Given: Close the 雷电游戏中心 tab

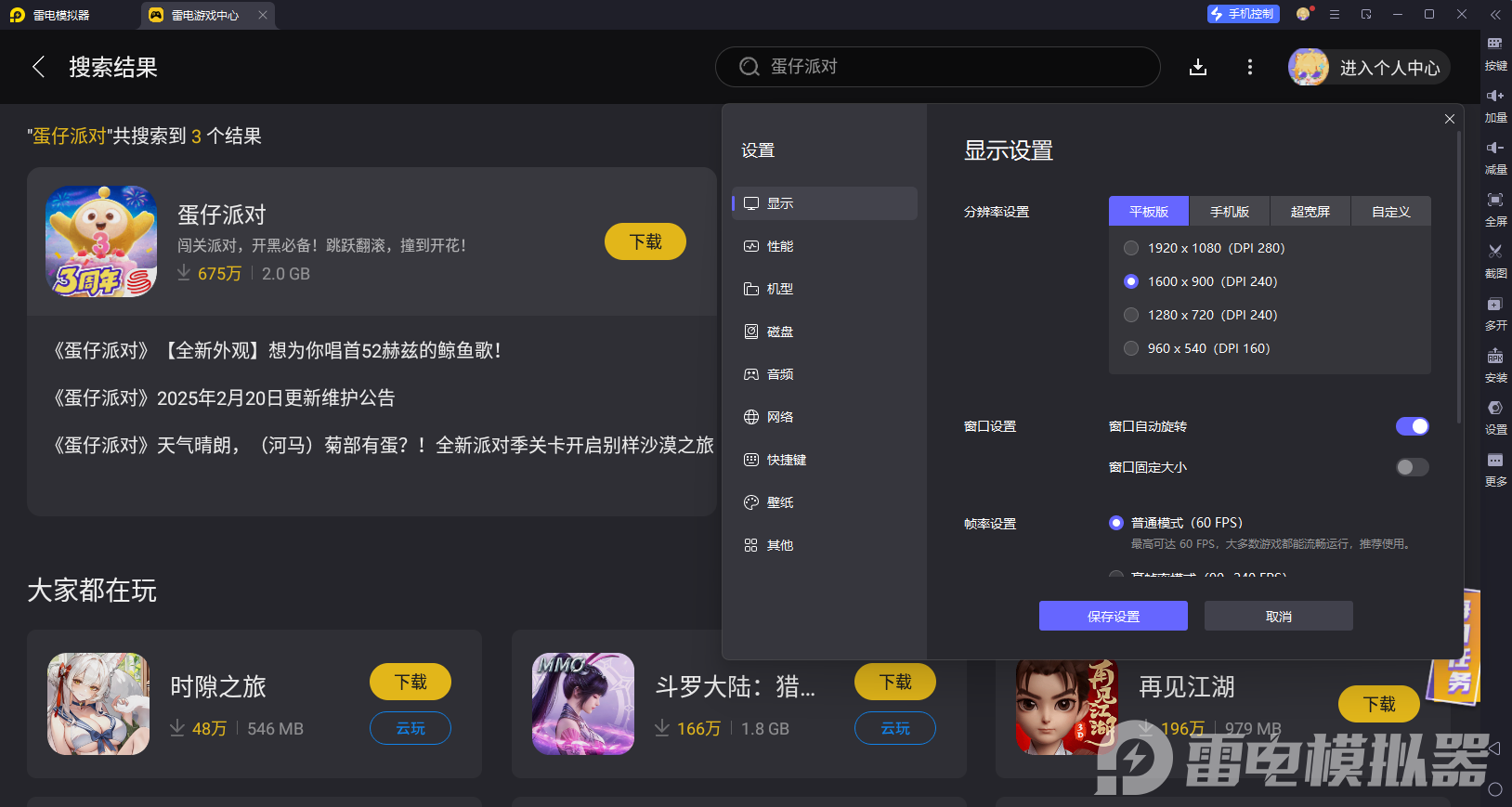Looking at the screenshot, I should pyautogui.click(x=263, y=15).
